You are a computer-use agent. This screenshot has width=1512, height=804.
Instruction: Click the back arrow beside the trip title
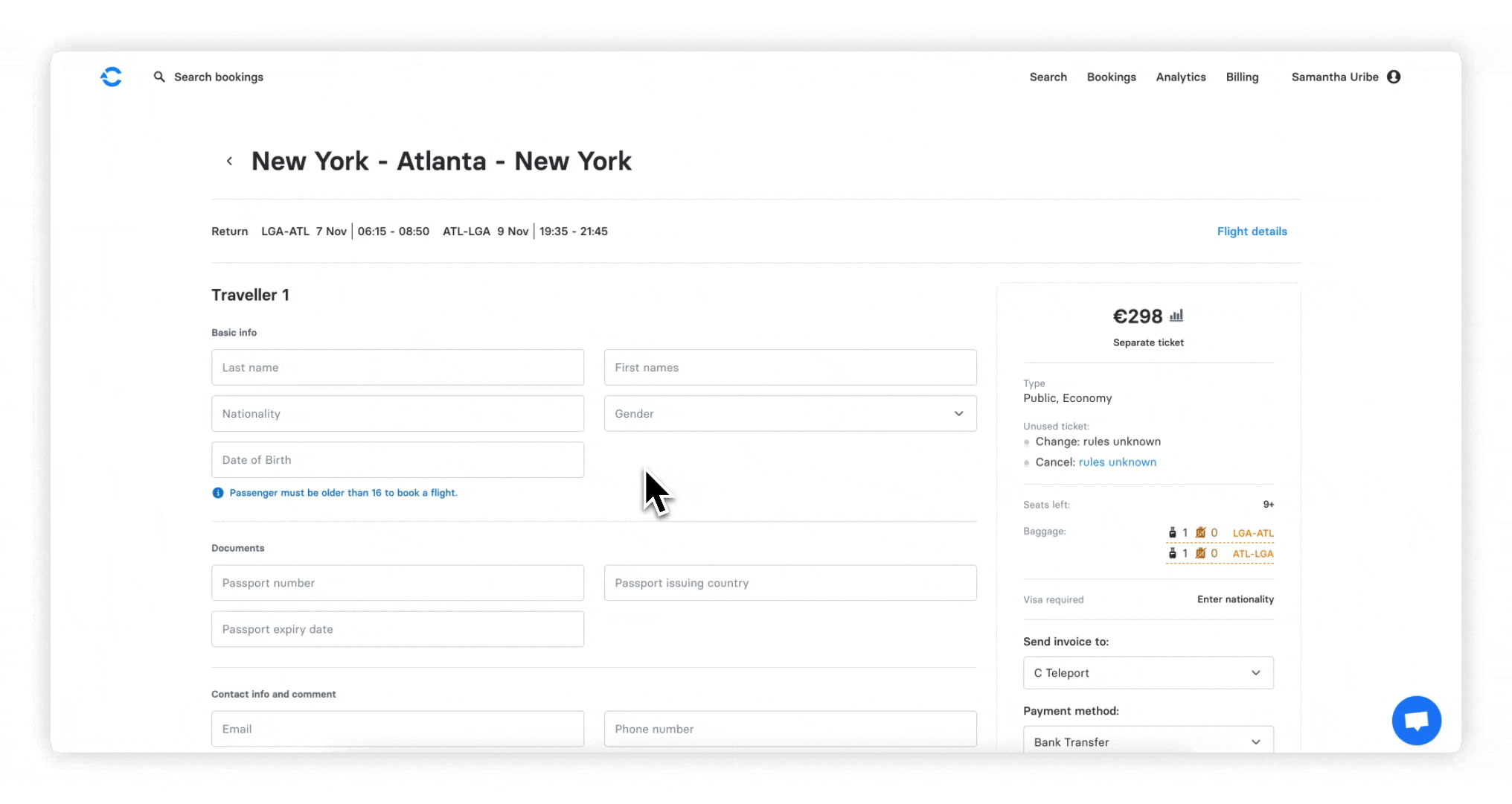point(229,161)
